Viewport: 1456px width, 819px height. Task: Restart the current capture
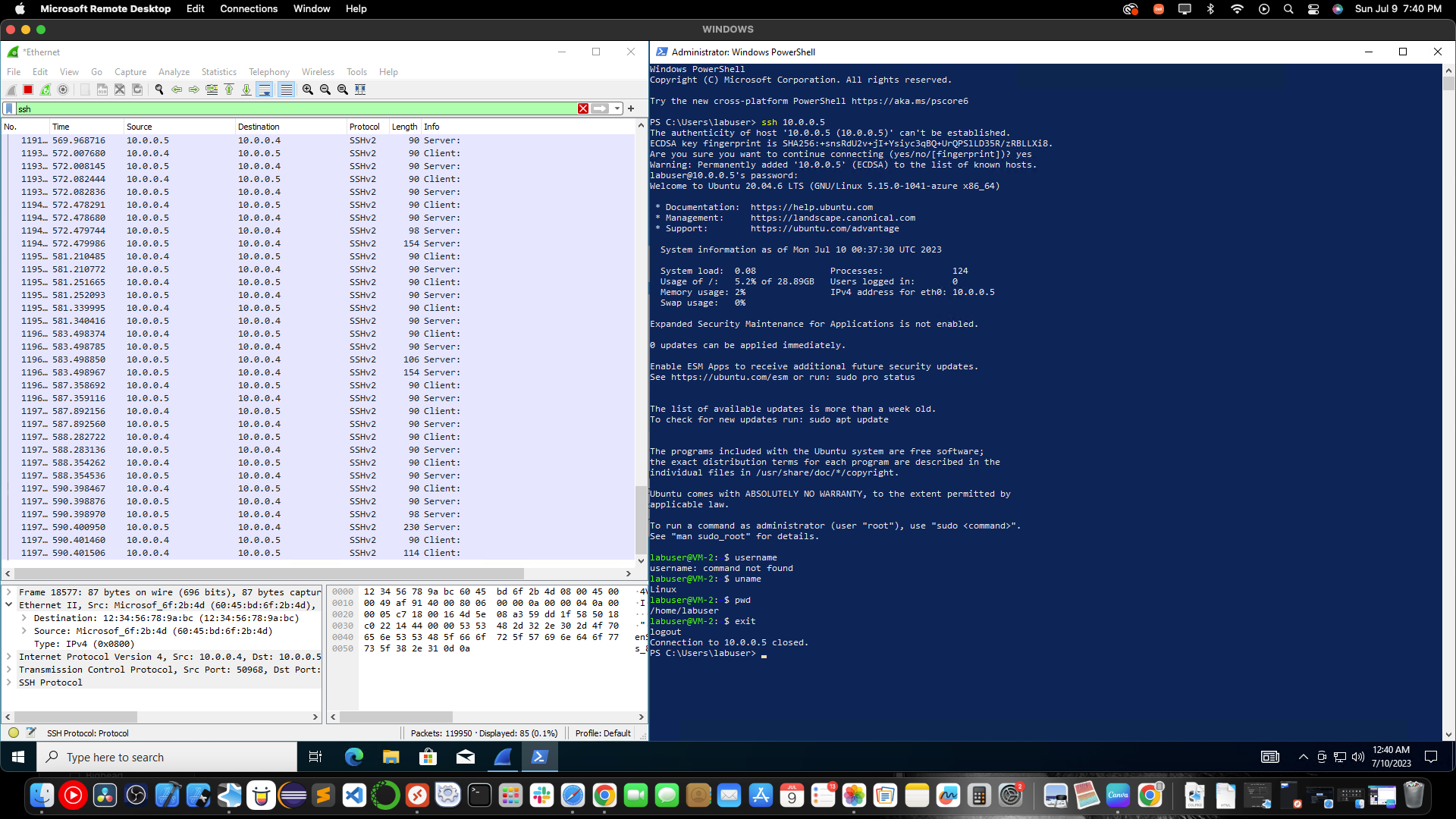point(45,89)
